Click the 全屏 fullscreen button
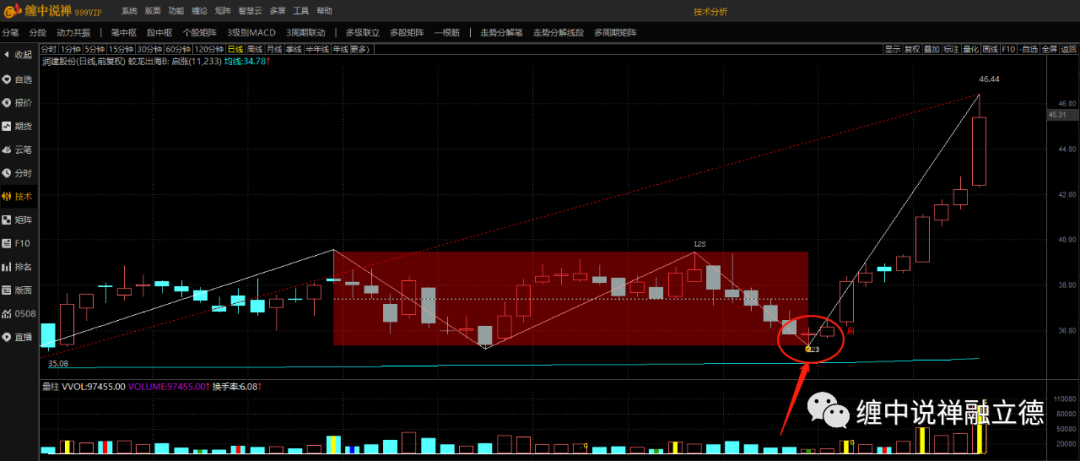This screenshot has height=461, width=1080. 1050,49
